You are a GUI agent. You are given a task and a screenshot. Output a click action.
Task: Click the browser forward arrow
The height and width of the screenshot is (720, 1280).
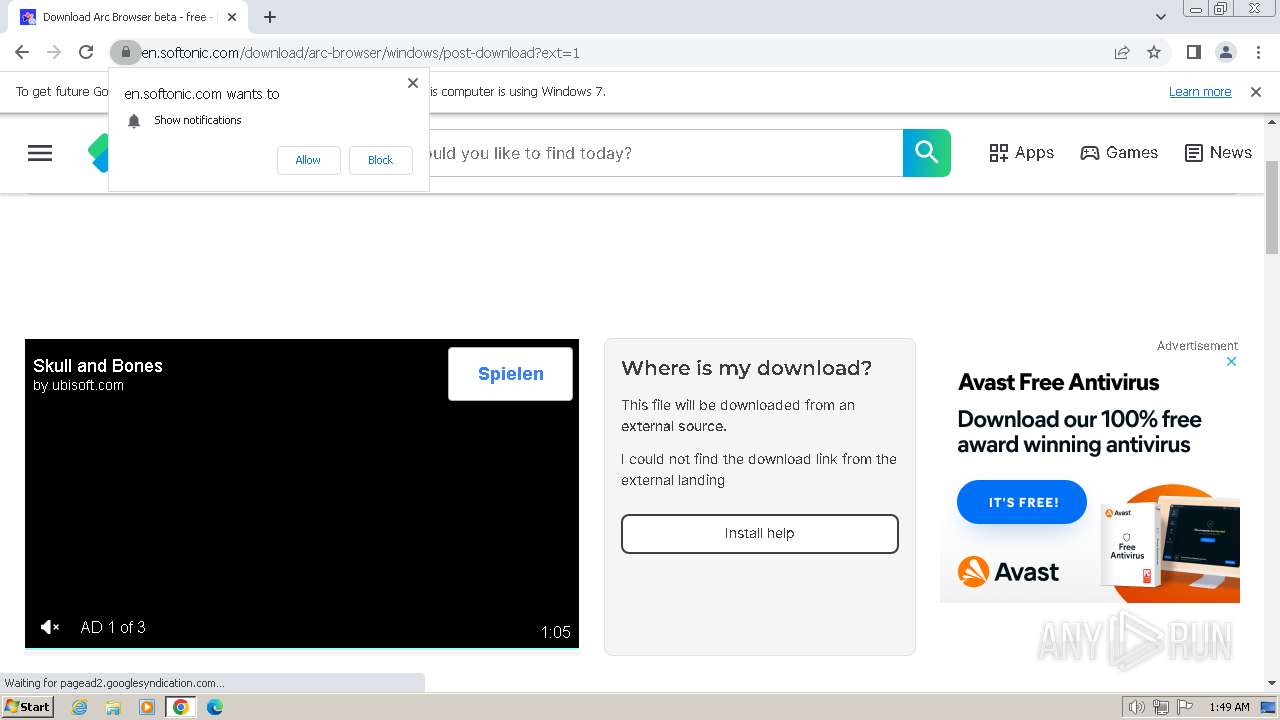coord(54,52)
